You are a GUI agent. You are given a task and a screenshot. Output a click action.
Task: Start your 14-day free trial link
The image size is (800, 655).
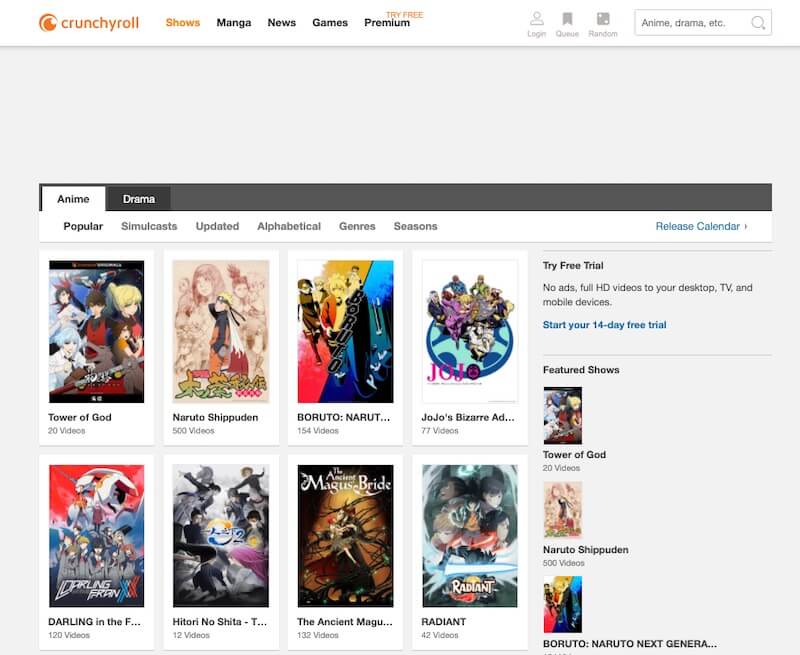604,325
